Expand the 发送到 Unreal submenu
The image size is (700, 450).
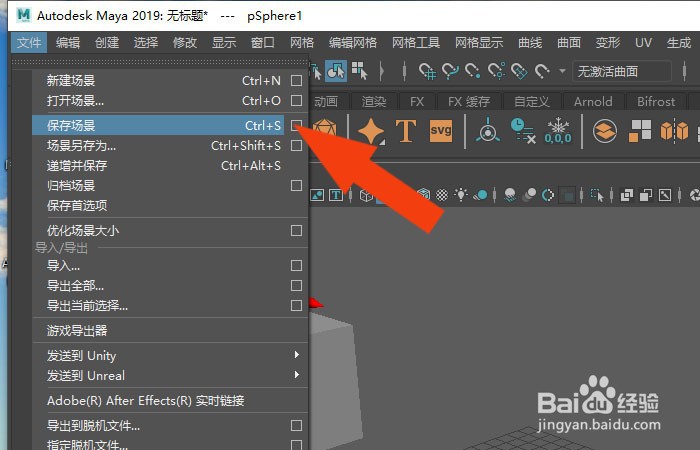[x=297, y=375]
